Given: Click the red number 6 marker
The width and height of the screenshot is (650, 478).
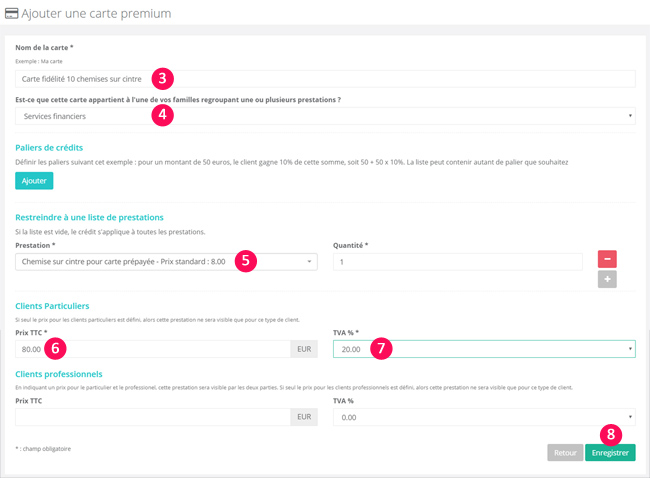Looking at the screenshot, I should click(57, 349).
